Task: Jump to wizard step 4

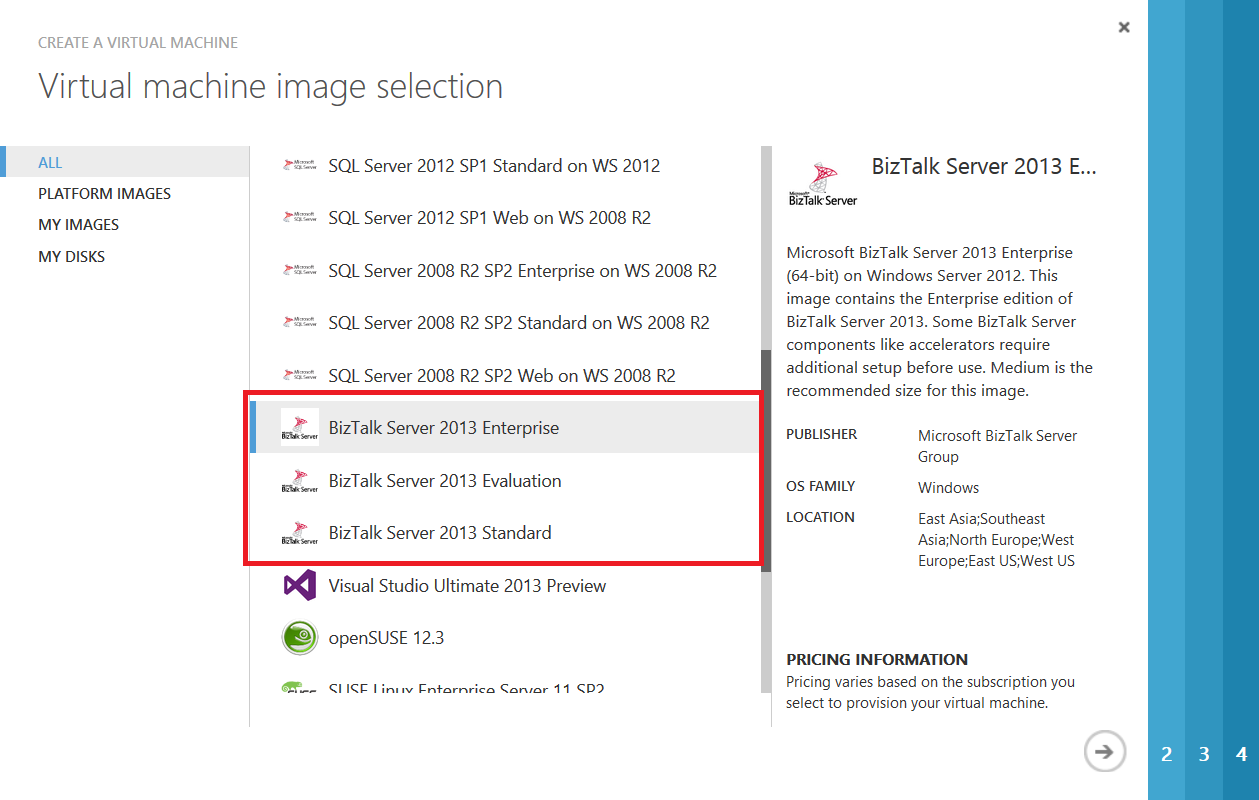Action: [1241, 755]
